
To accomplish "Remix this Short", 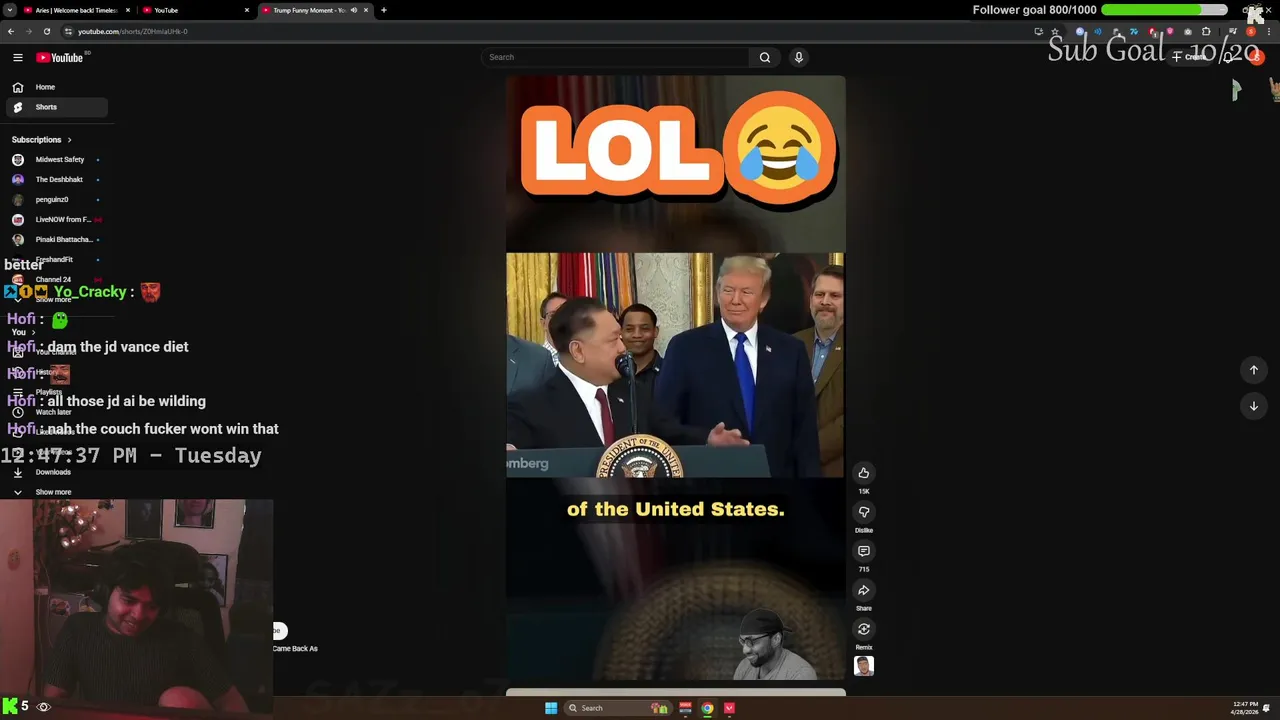I will pos(864,629).
